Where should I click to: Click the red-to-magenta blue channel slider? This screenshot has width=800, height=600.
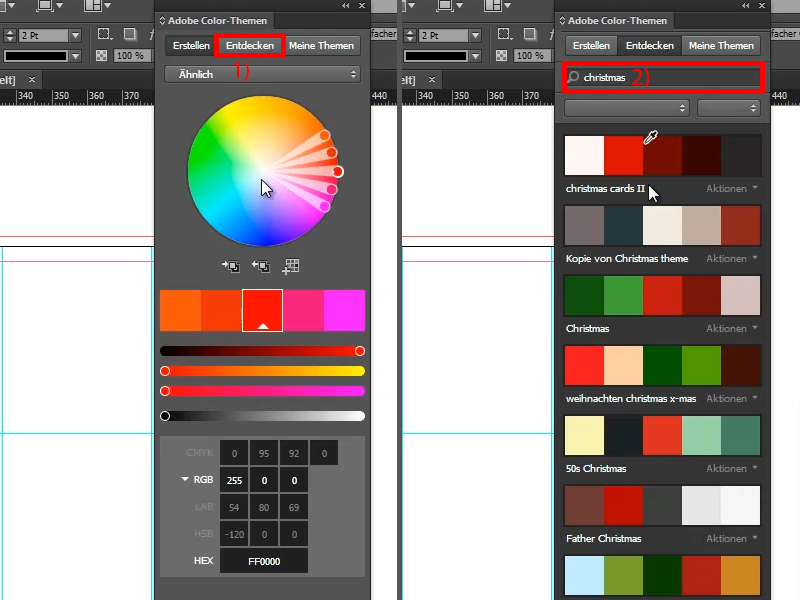[262, 391]
